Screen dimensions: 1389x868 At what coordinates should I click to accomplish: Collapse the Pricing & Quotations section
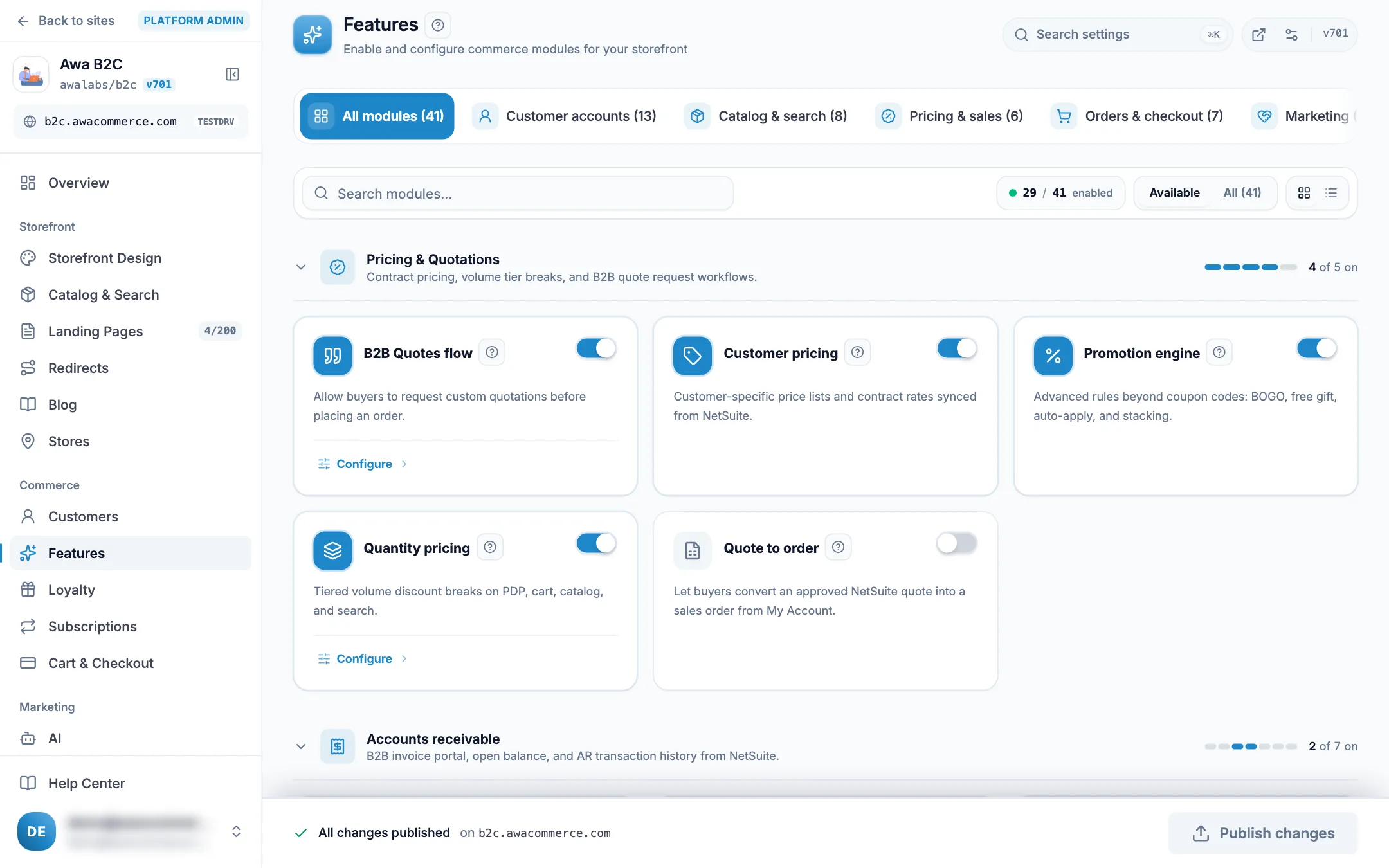coord(300,267)
